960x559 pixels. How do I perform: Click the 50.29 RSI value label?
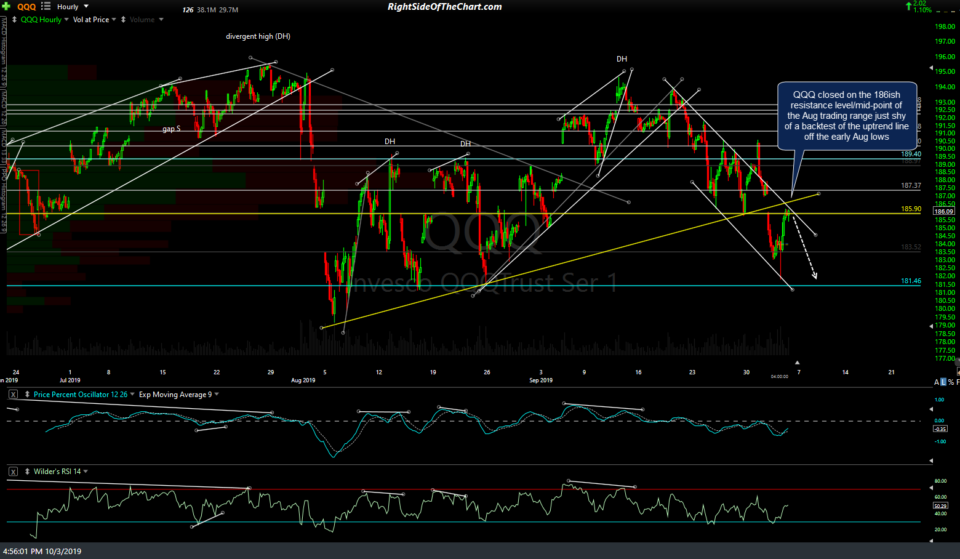point(940,506)
